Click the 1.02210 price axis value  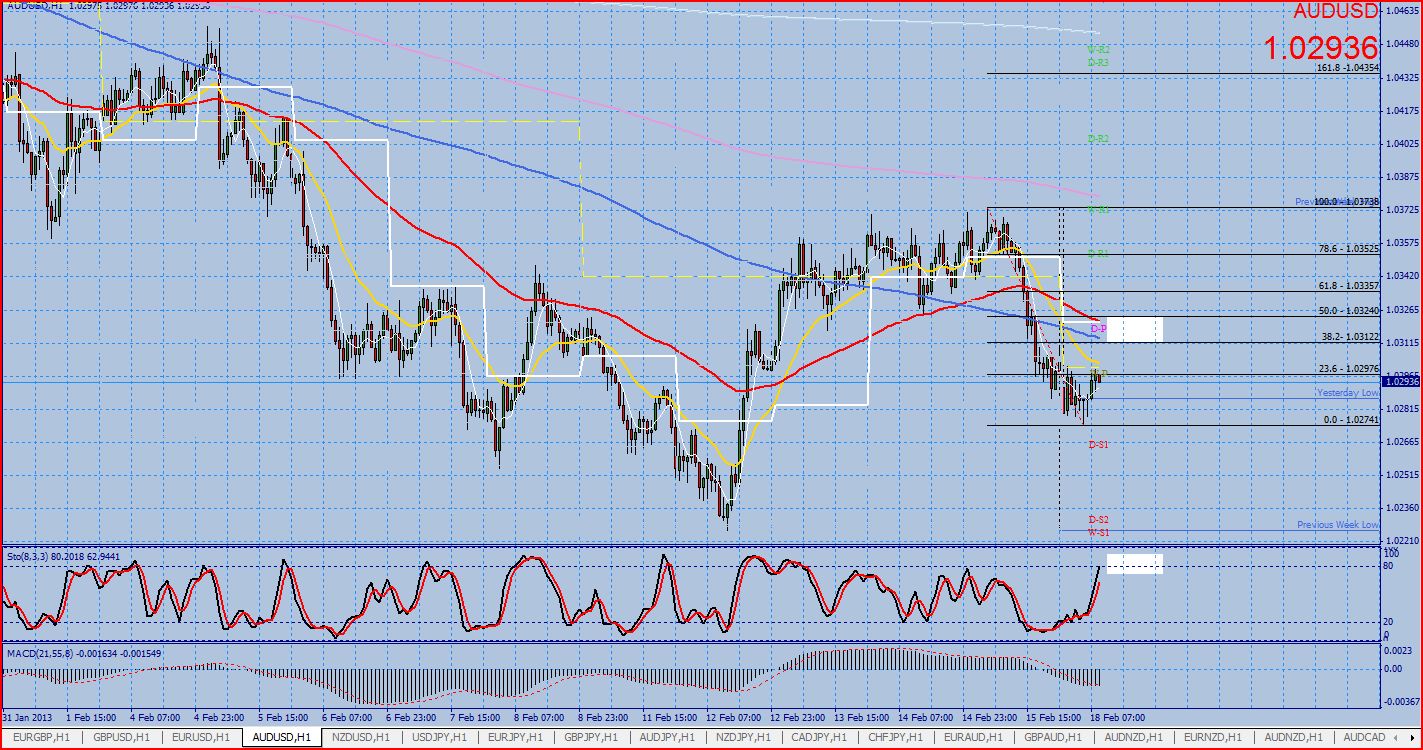[1400, 540]
